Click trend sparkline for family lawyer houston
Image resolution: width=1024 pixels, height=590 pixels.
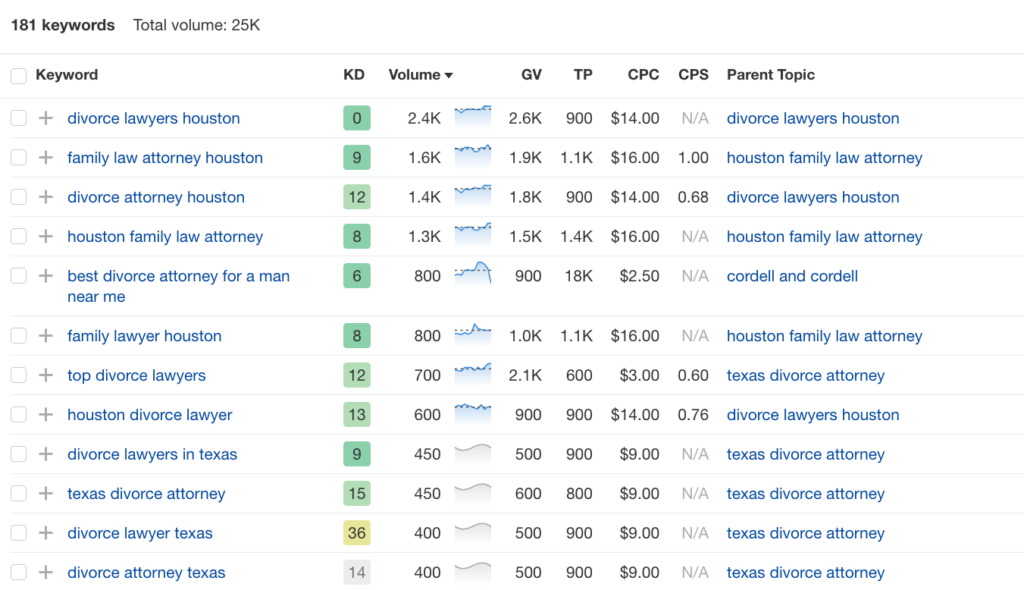(472, 335)
